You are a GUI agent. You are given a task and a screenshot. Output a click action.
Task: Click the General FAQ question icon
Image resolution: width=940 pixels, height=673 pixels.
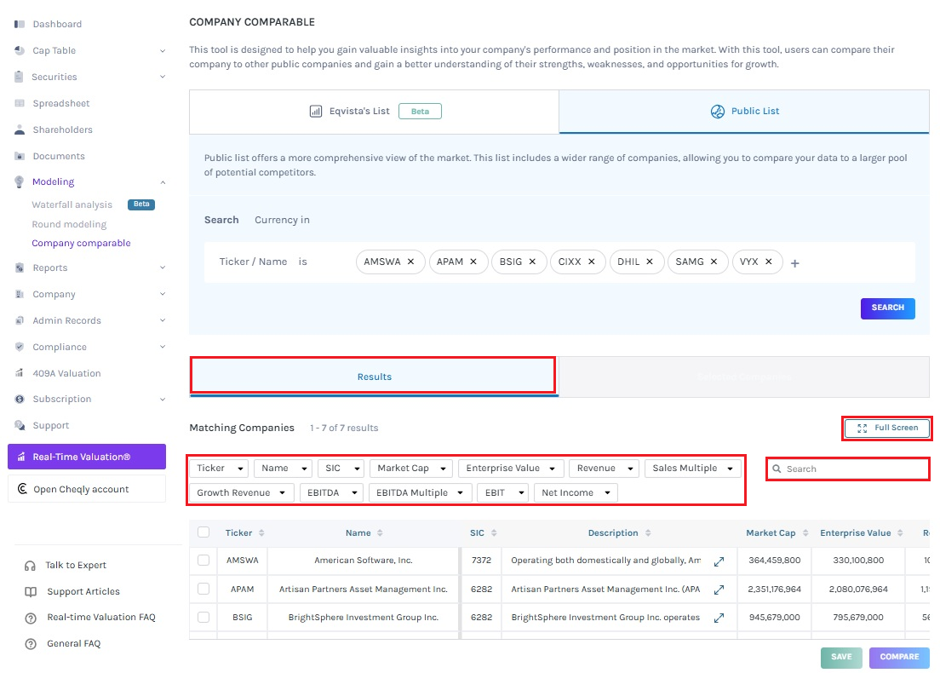pyautogui.click(x=30, y=644)
